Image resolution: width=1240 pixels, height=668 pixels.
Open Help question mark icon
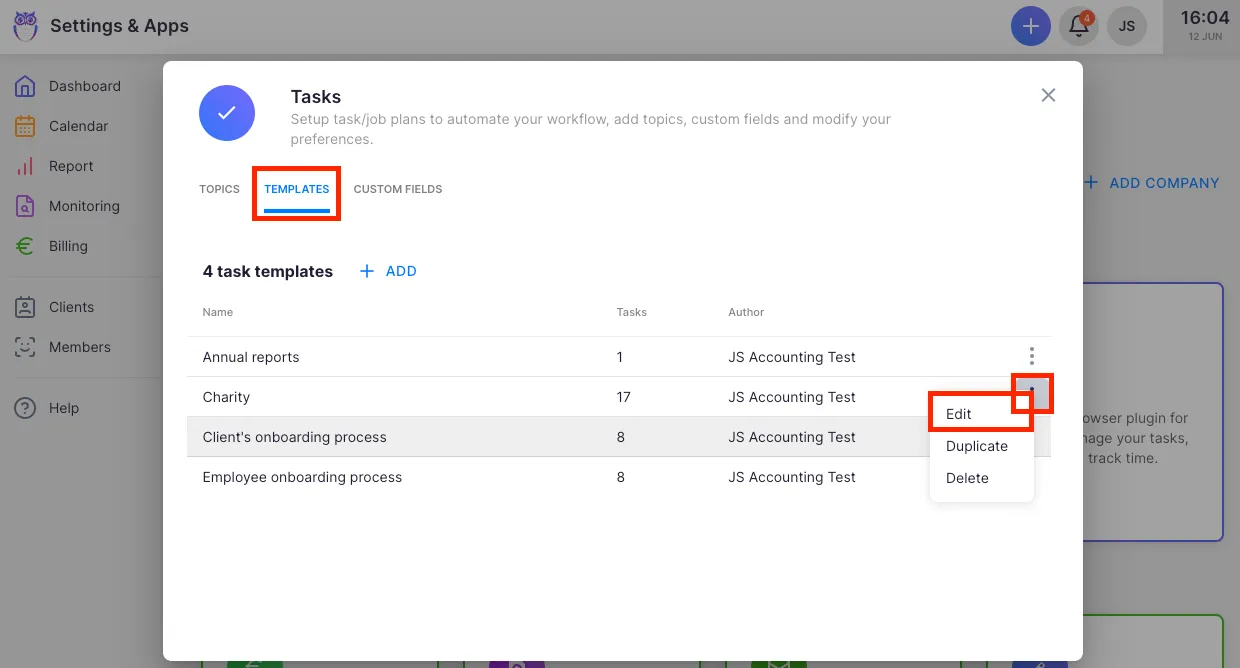tap(25, 408)
